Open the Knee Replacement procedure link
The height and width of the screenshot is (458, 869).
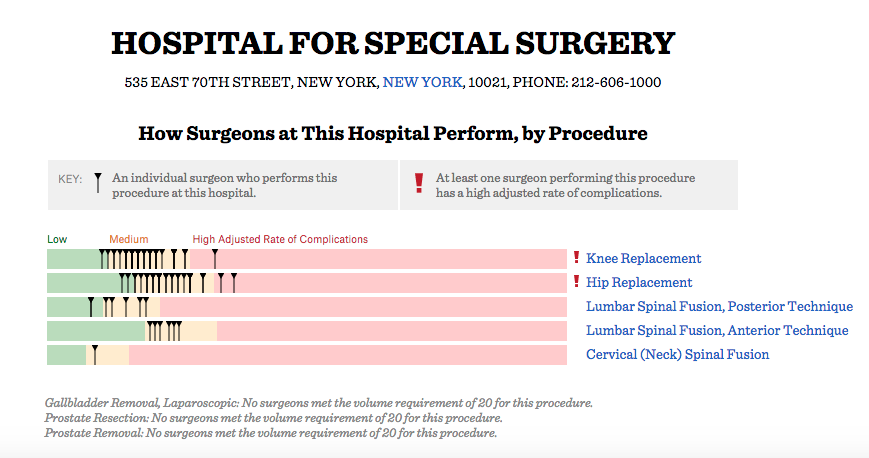[x=643, y=258]
